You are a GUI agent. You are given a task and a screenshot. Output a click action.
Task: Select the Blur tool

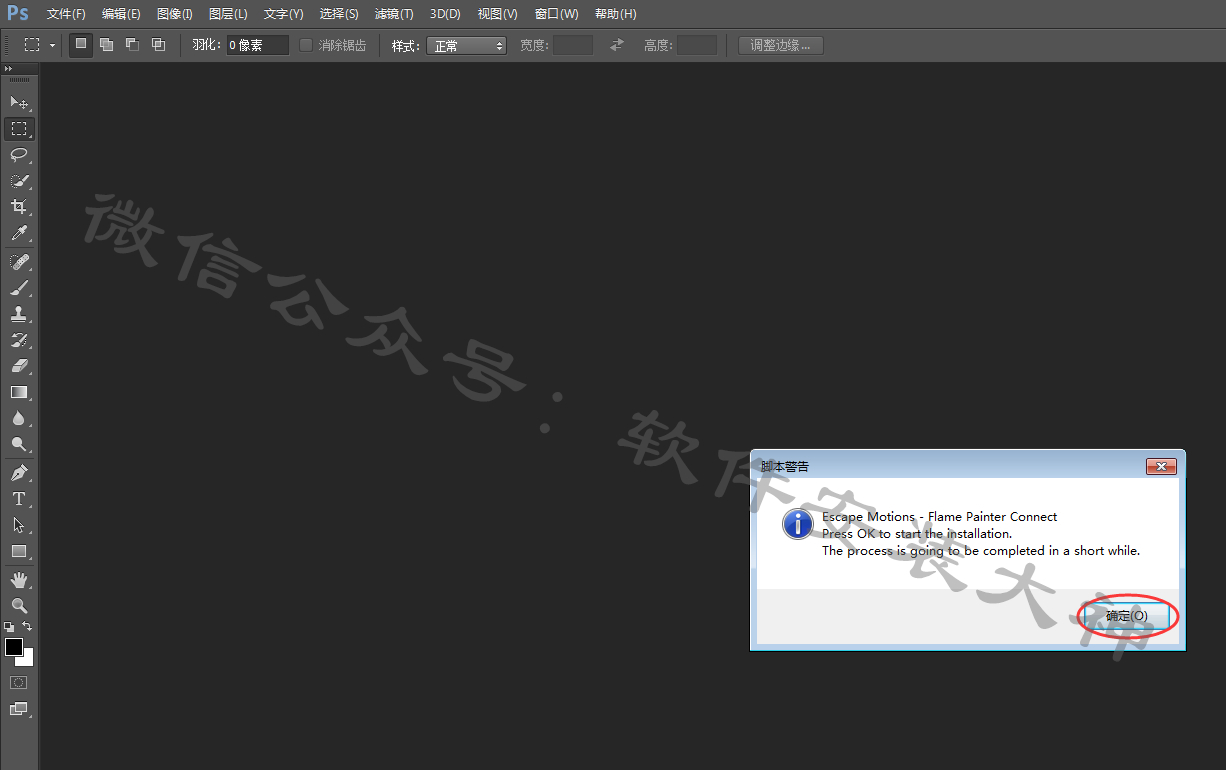[x=19, y=418]
